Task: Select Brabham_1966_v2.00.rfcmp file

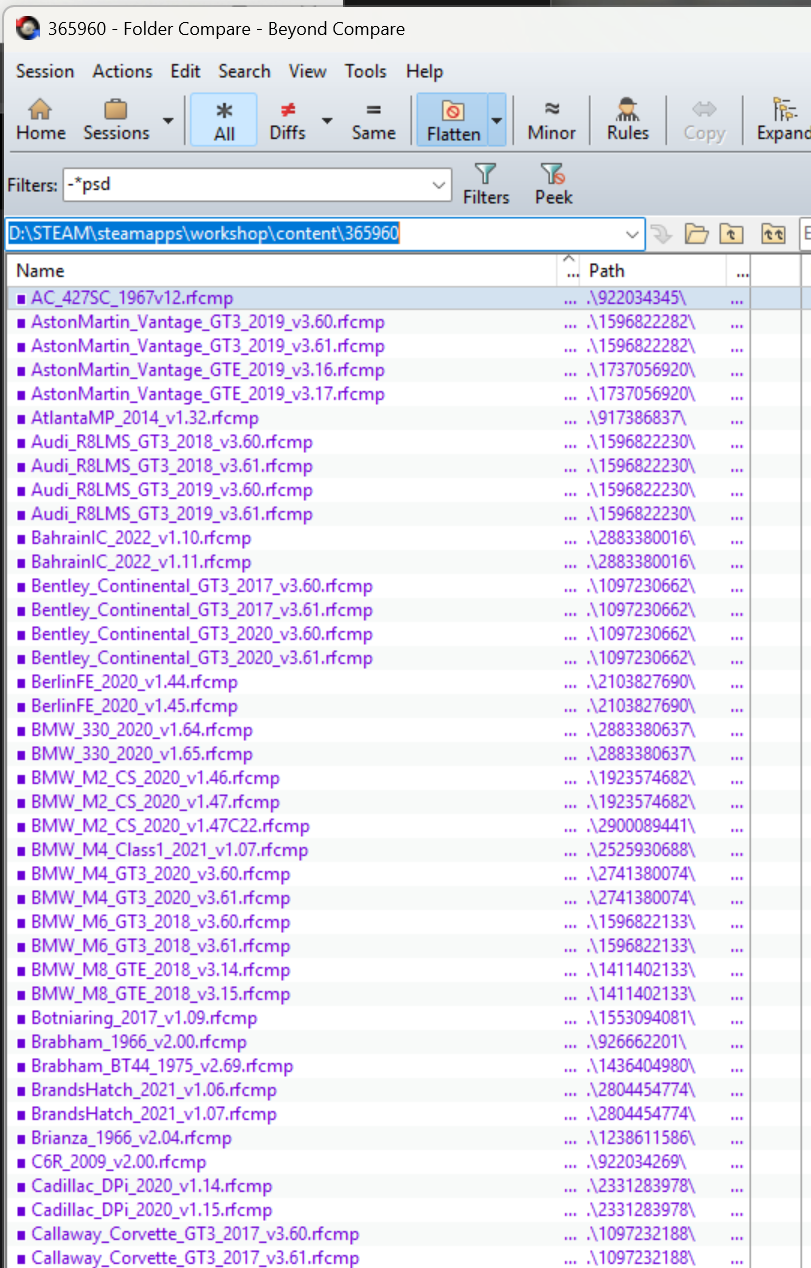Action: click(138, 1042)
